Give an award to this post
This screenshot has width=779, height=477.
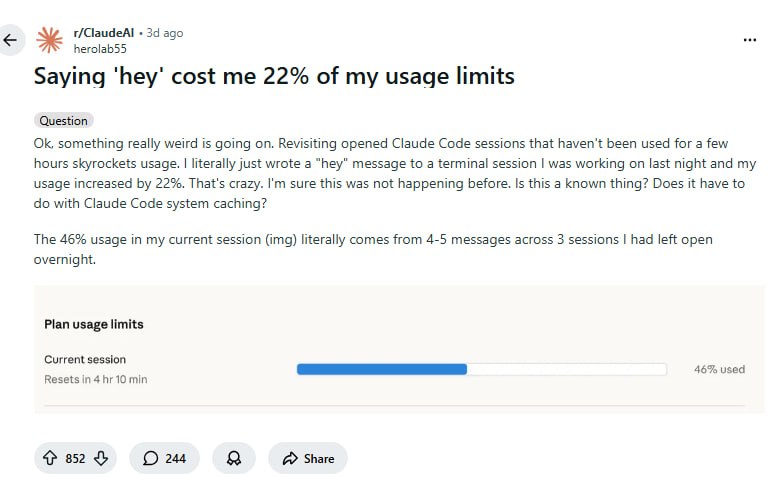(234, 458)
